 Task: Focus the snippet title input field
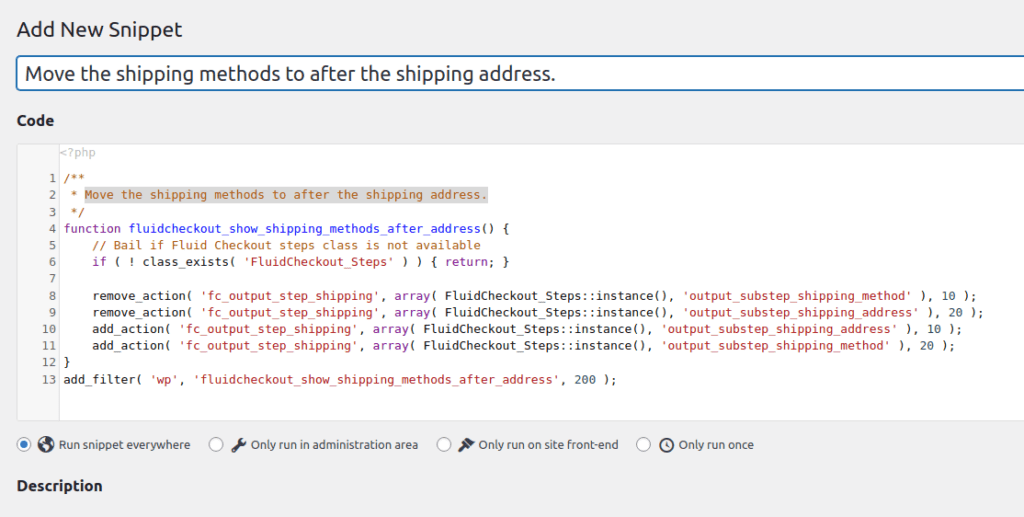pos(520,74)
